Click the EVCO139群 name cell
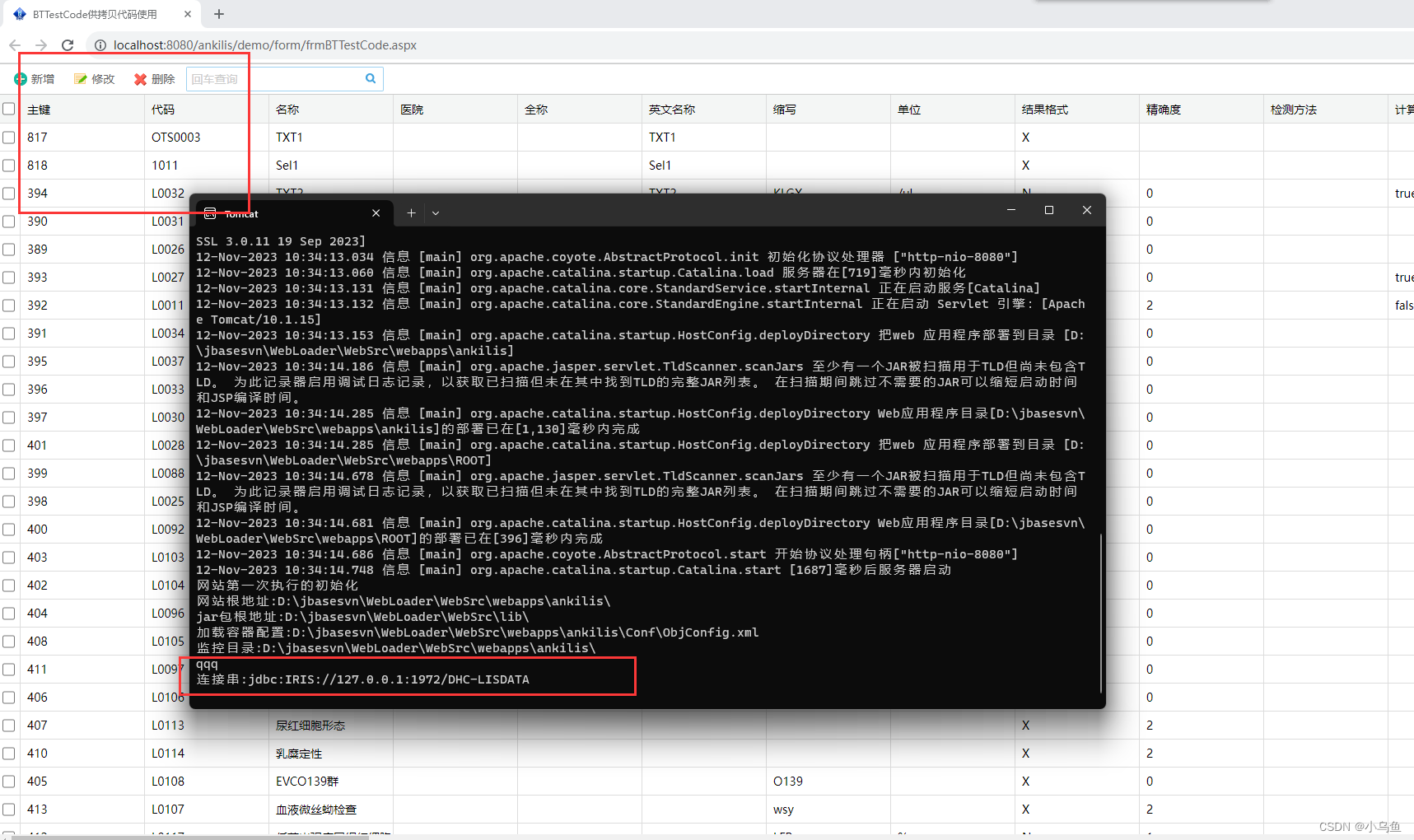The height and width of the screenshot is (840, 1414). [x=331, y=782]
